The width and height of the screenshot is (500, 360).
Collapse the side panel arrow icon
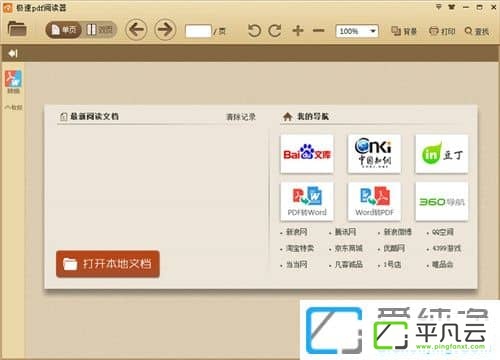pyautogui.click(x=13, y=53)
